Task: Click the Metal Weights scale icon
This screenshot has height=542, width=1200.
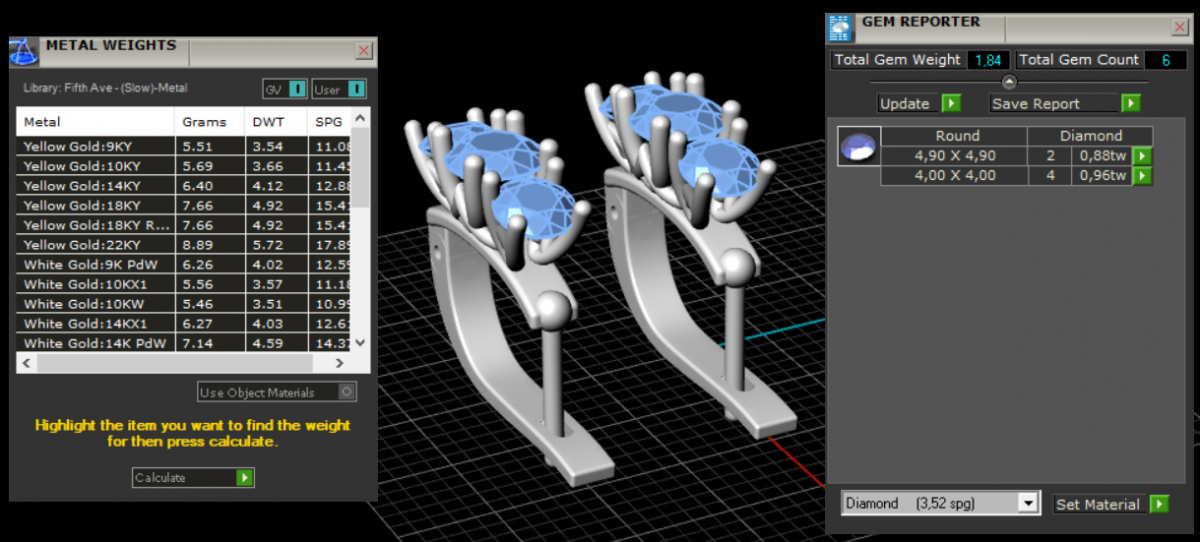Action: 24,52
